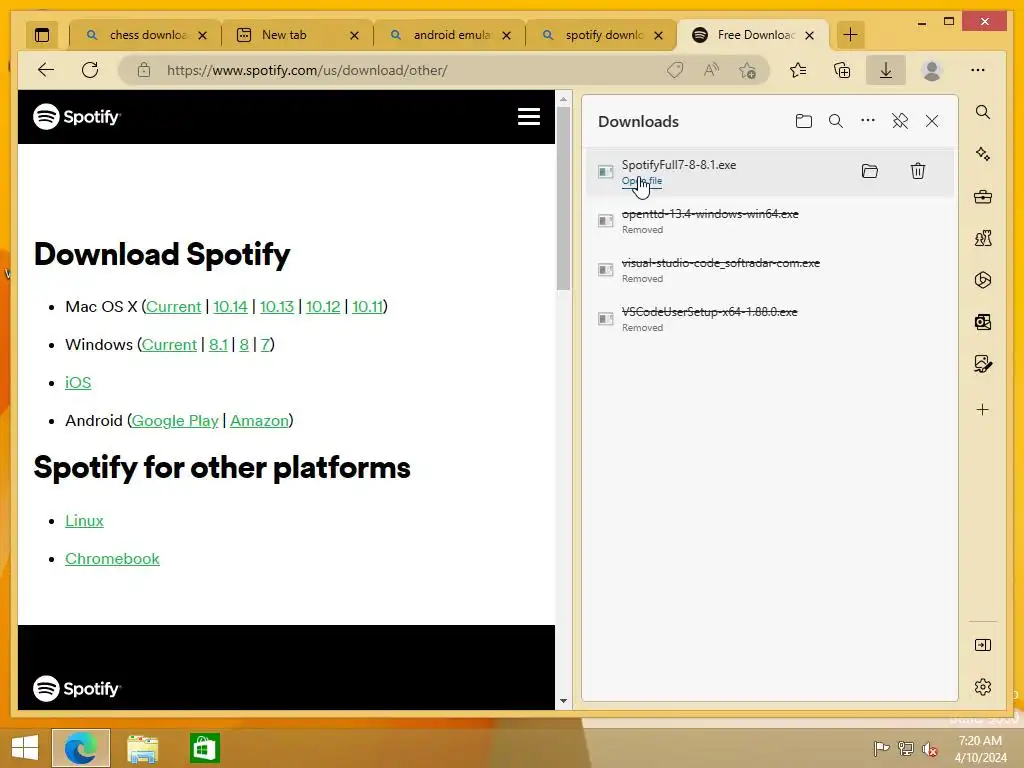Open Windows Start button

[25, 748]
